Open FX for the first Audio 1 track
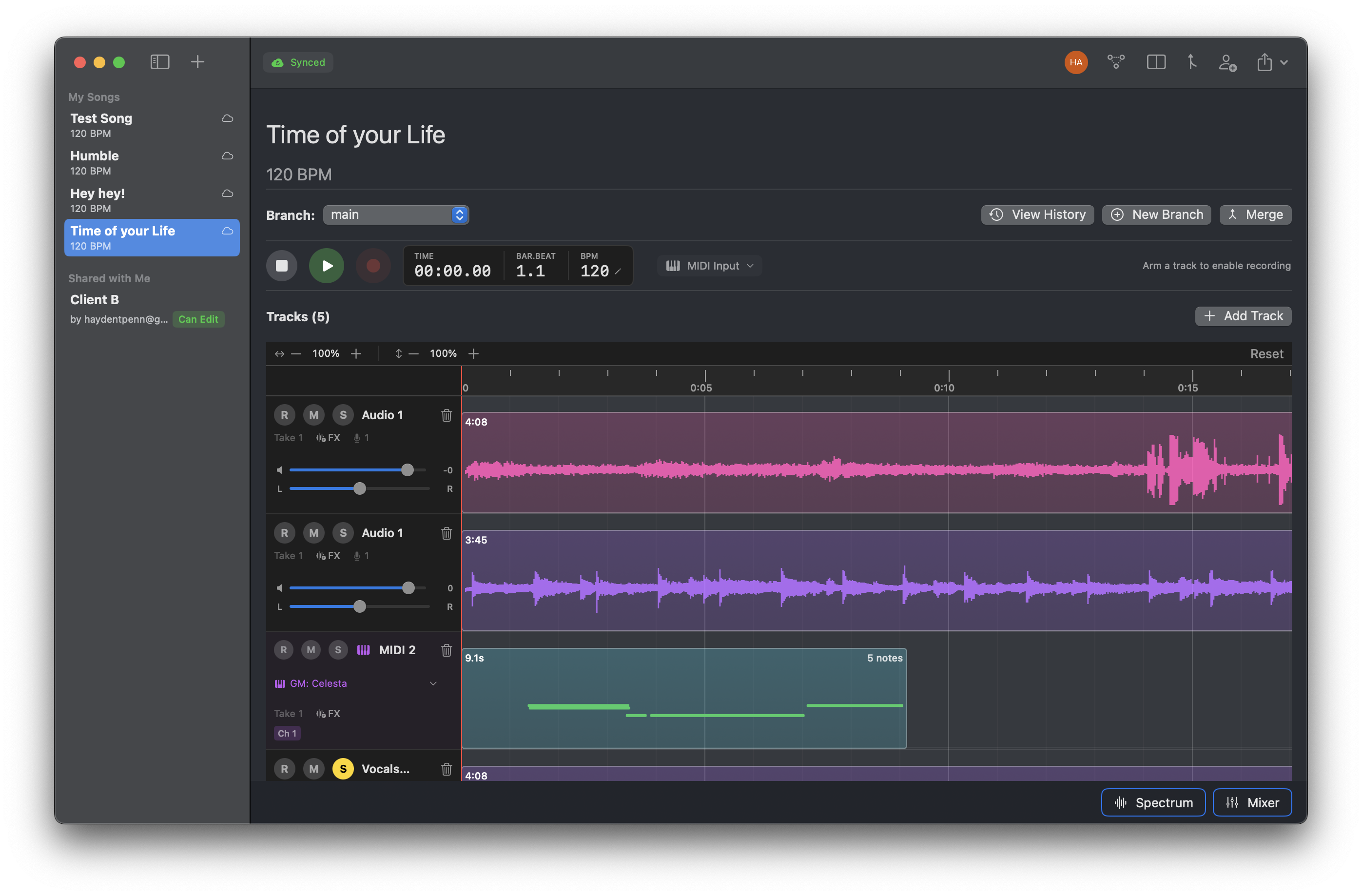This screenshot has height=896, width=1362. pos(327,437)
